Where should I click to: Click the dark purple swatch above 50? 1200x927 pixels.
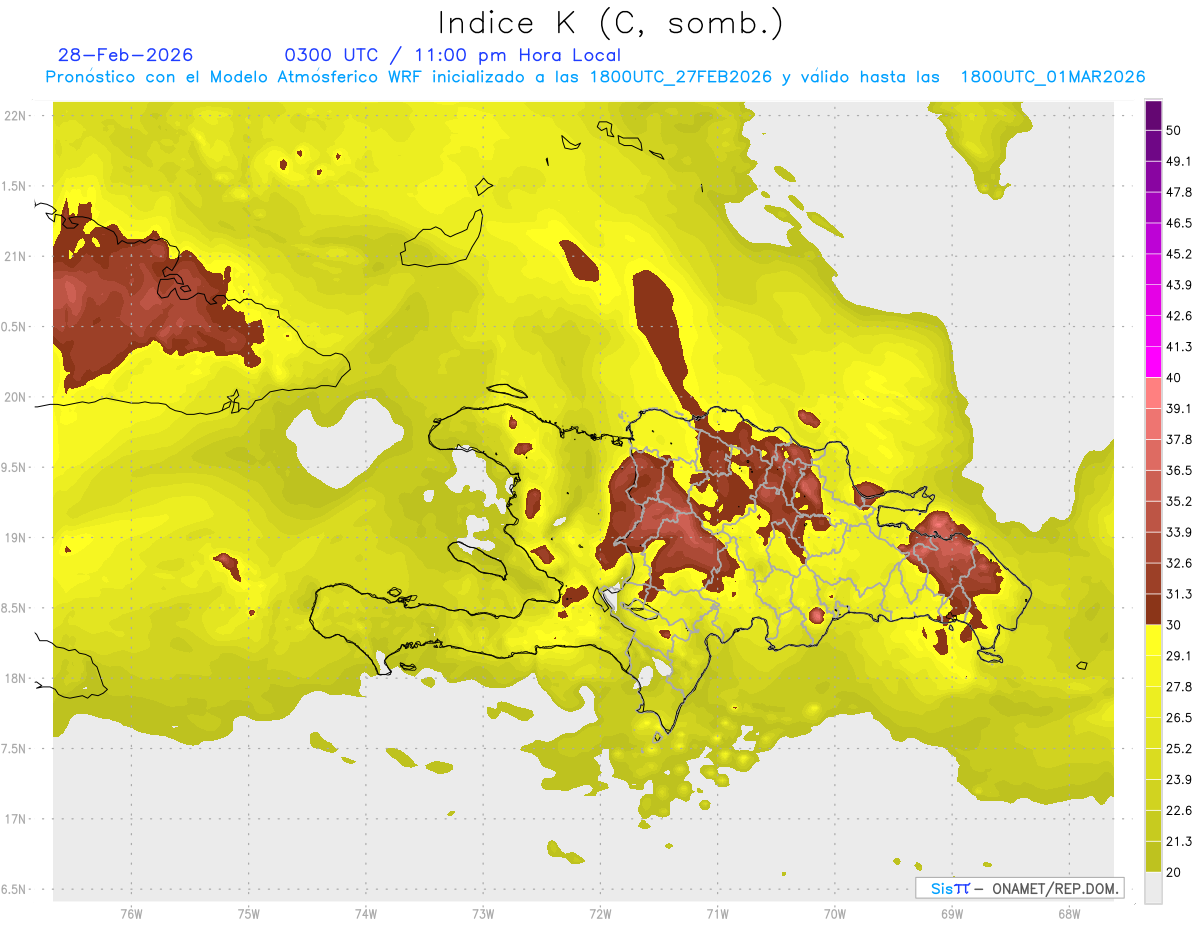1153,115
